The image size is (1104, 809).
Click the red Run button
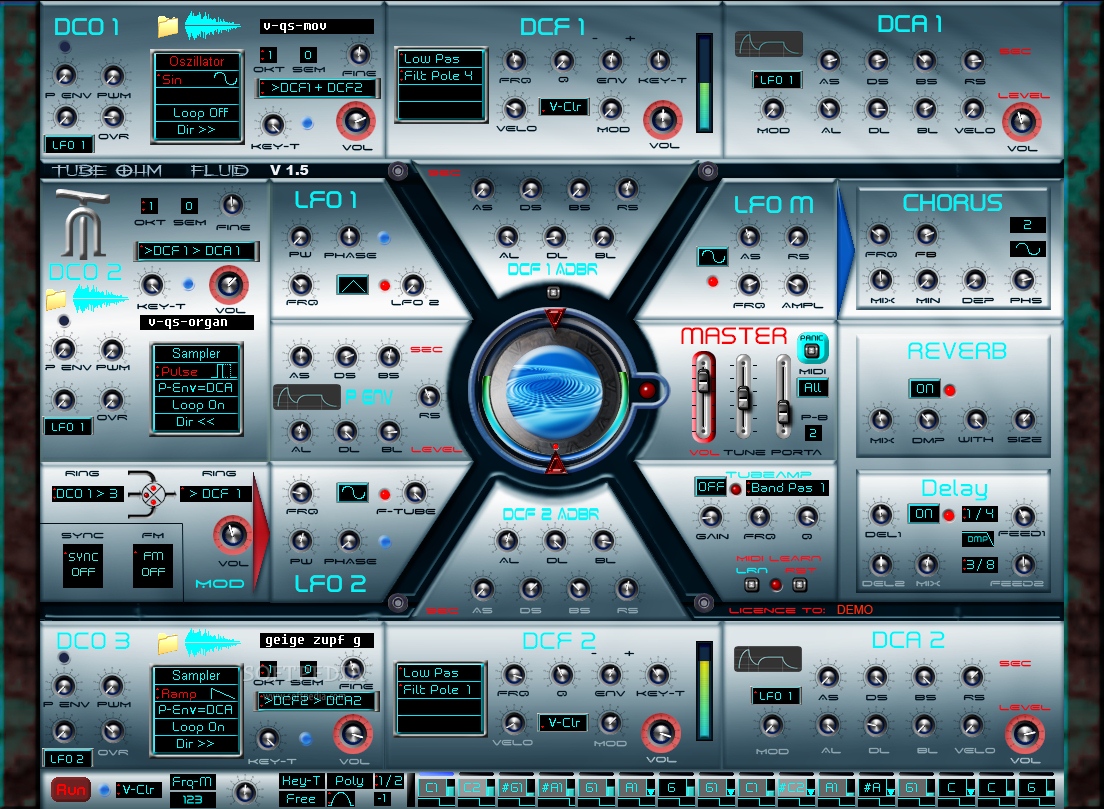[71, 789]
